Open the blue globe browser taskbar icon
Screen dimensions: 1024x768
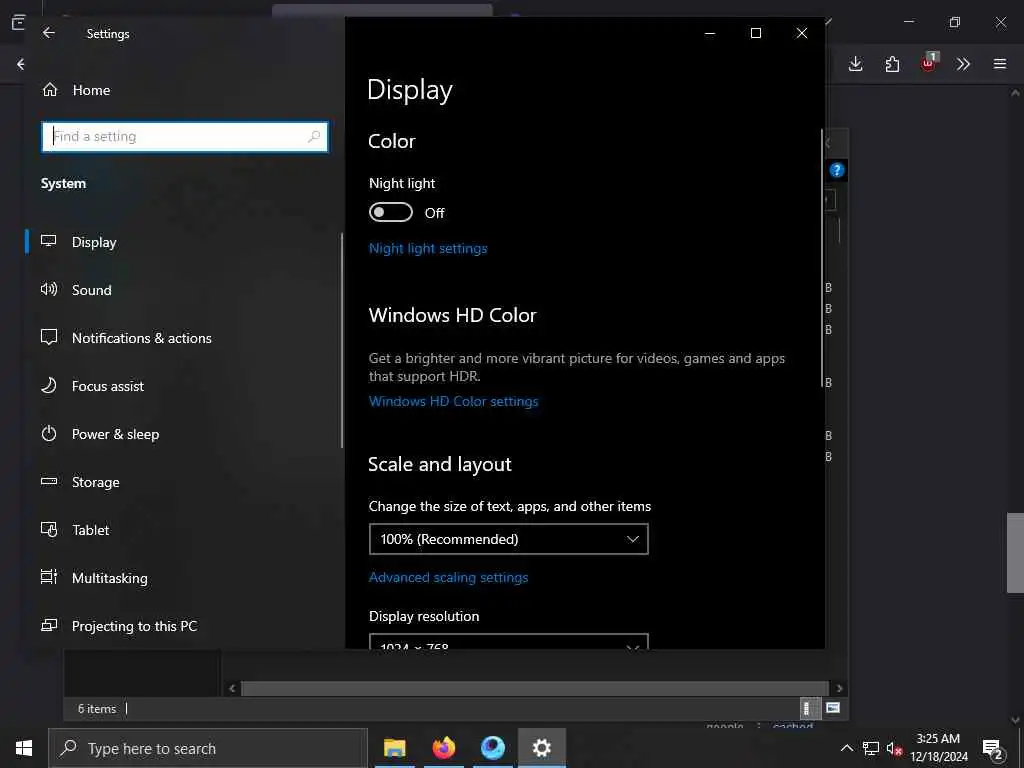(492, 748)
